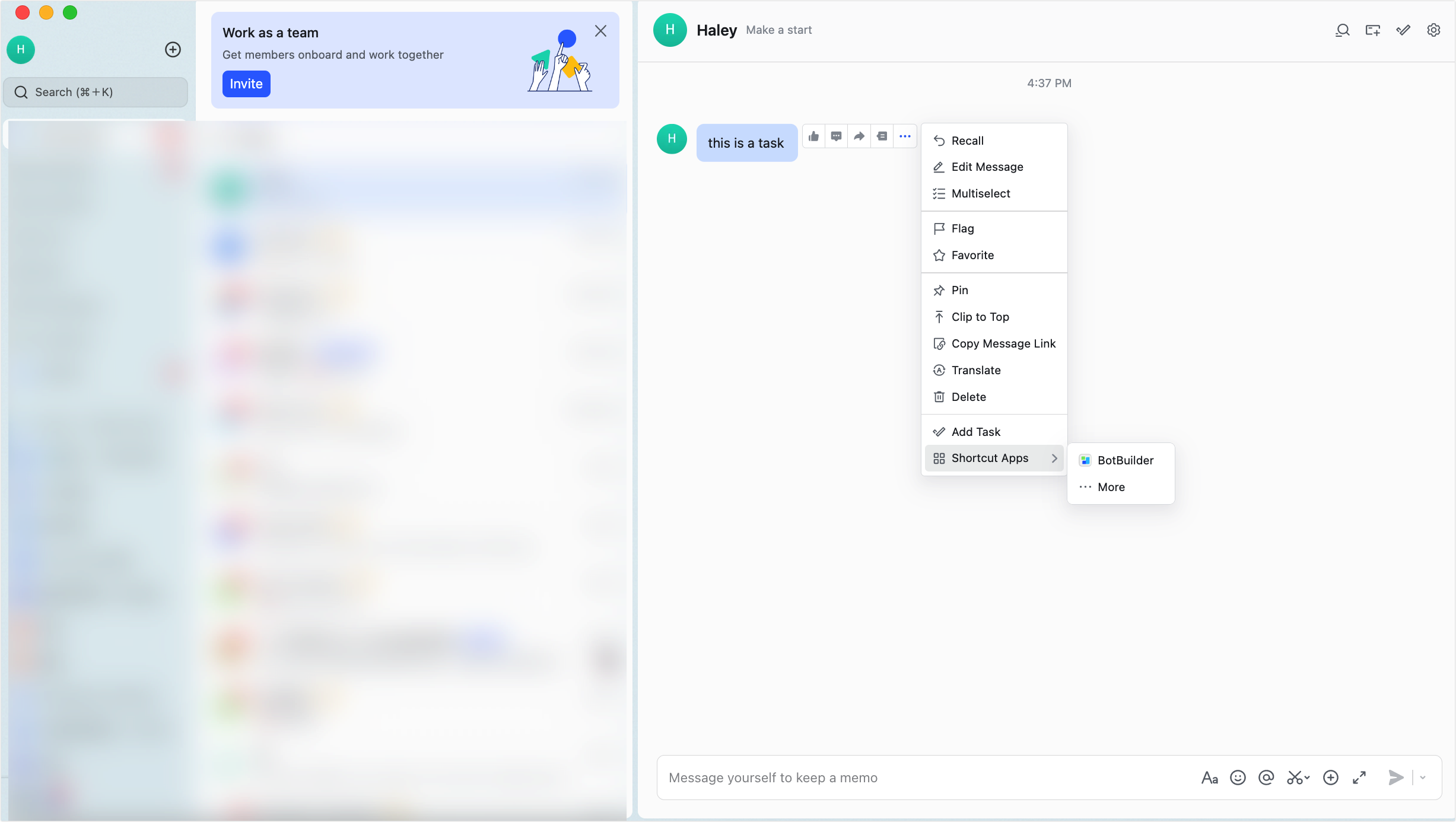Click the plus circle in left sidebar
The image size is (1456, 822).
point(173,50)
